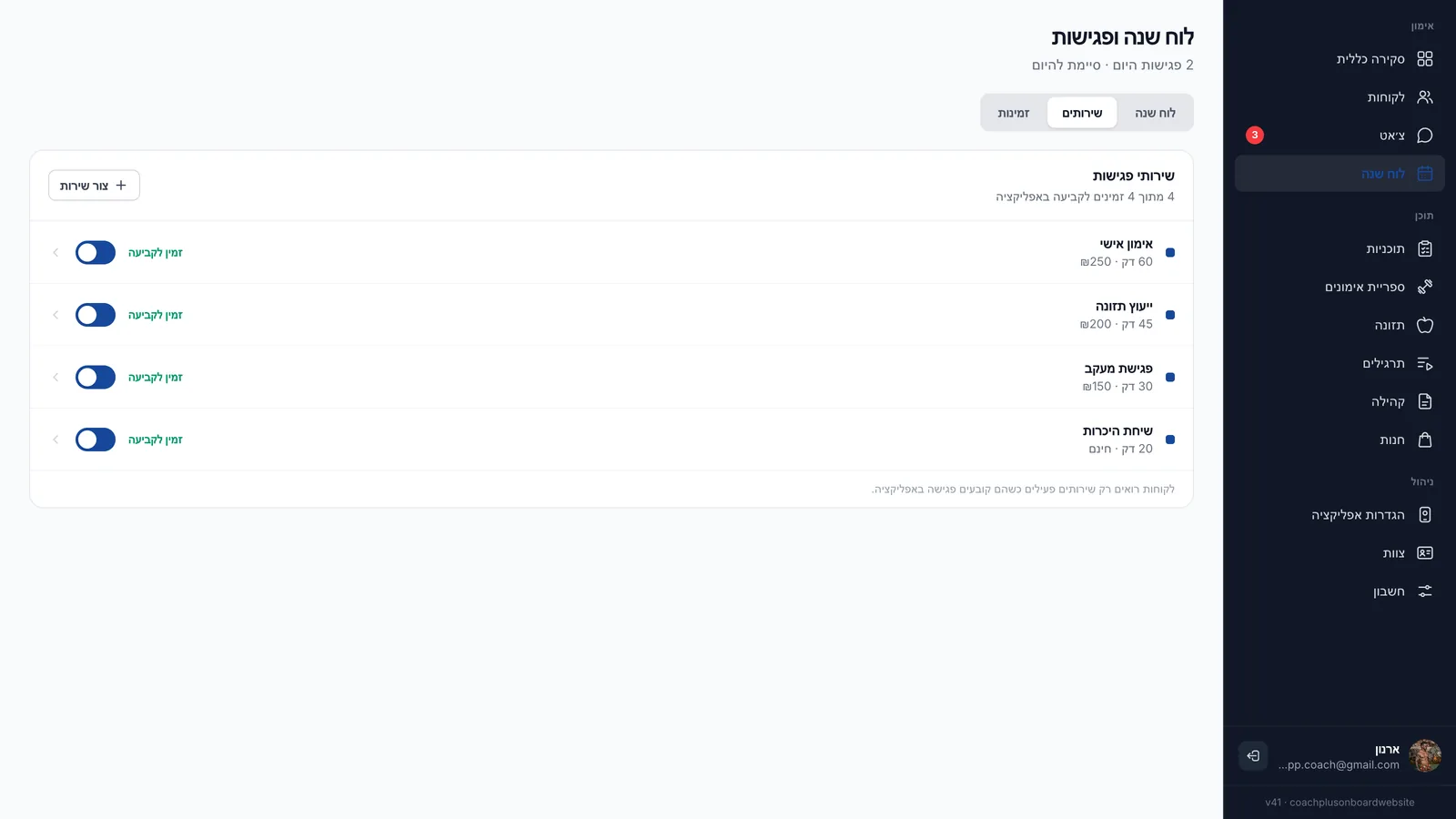The width and height of the screenshot is (1456, 819).
Task: Click the חשבון sliders icon
Action: point(1425,591)
